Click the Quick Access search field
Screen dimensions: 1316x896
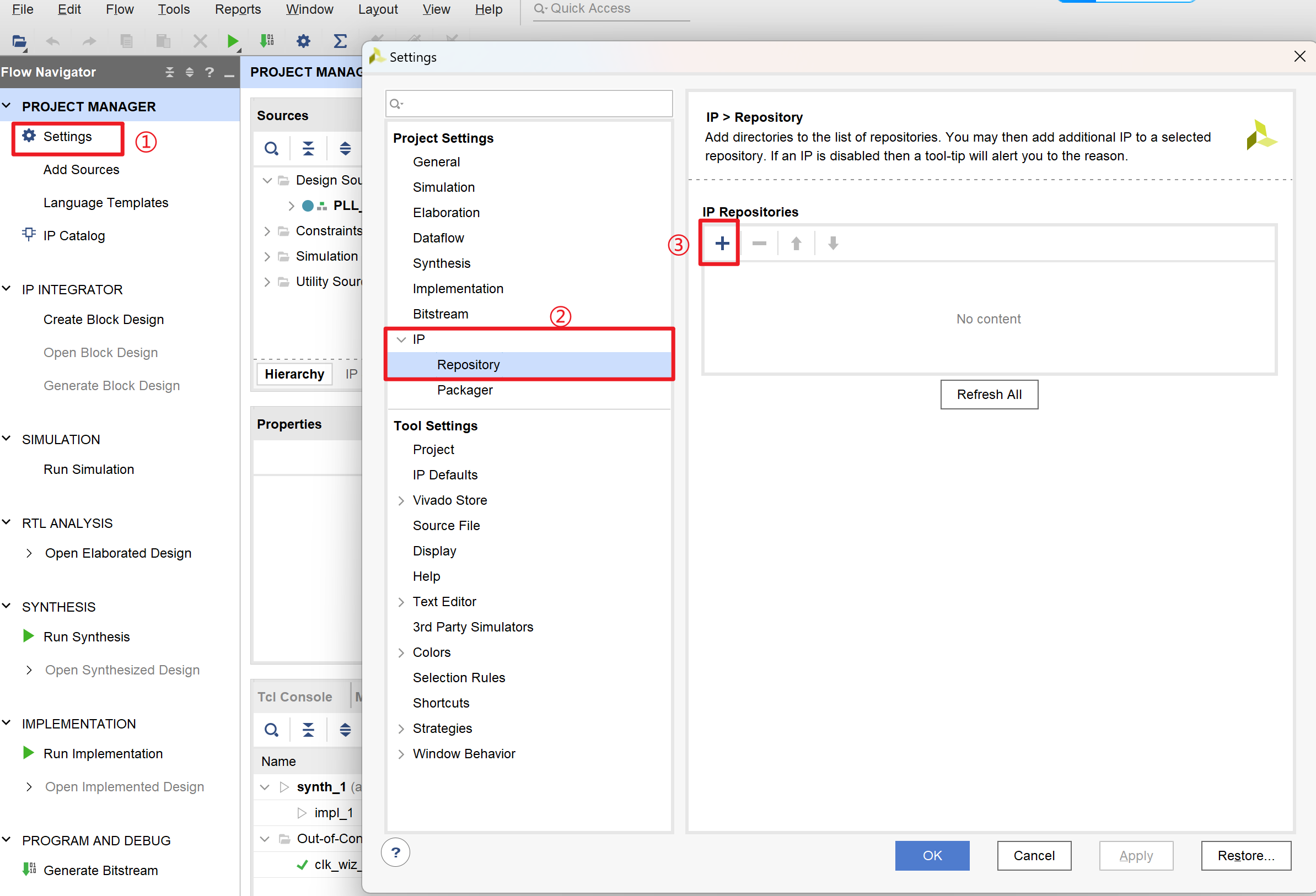611,9
